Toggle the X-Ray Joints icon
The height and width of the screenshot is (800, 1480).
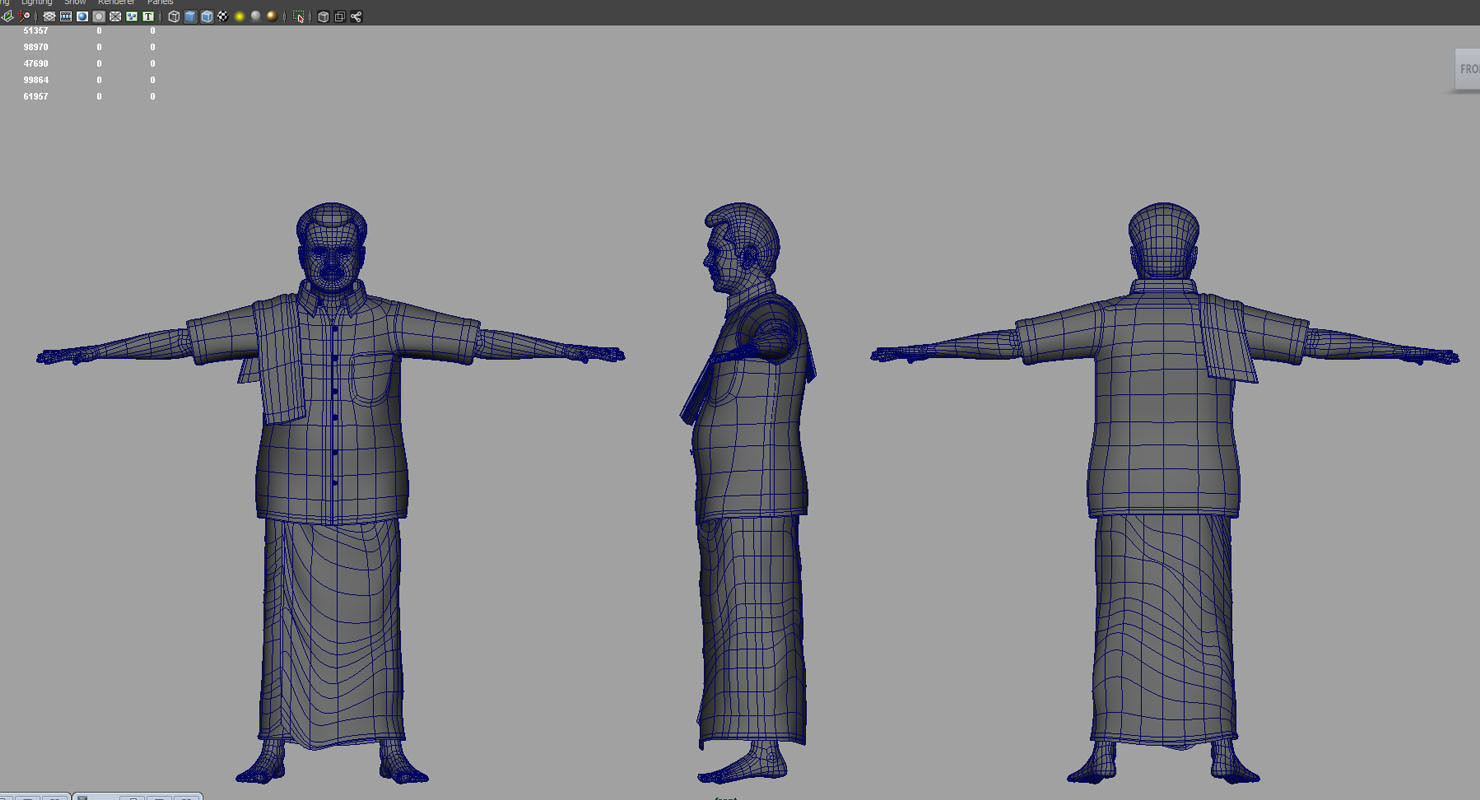(x=356, y=16)
